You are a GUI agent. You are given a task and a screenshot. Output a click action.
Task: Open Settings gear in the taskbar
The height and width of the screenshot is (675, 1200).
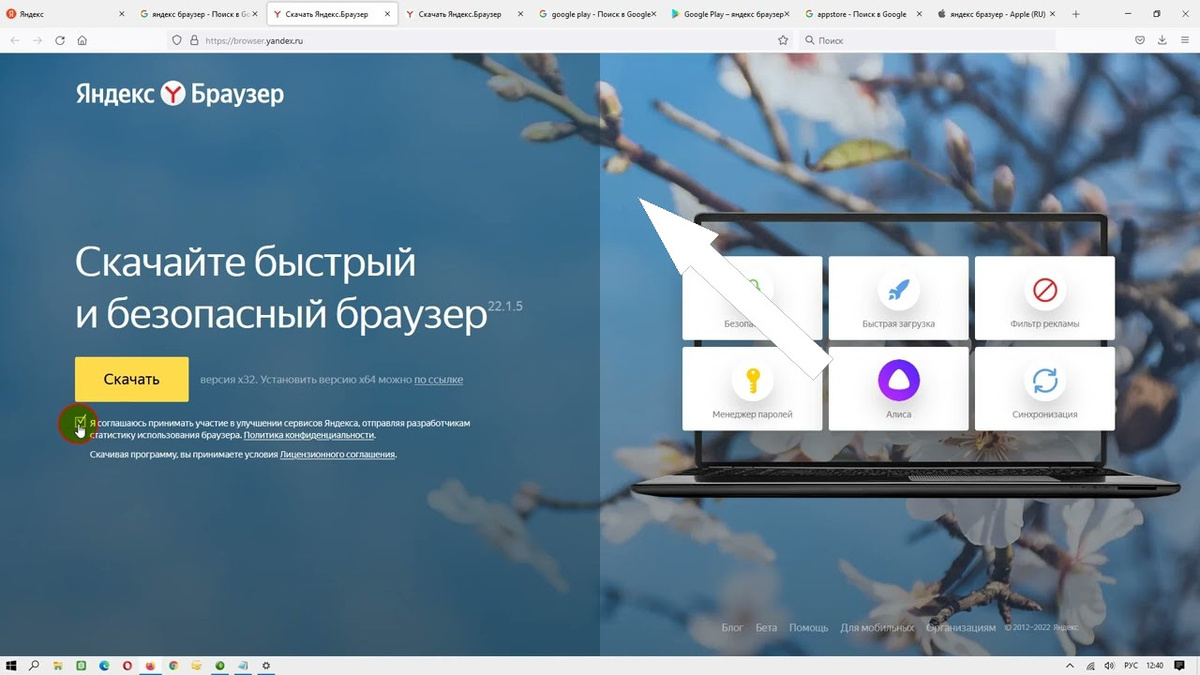point(266,665)
